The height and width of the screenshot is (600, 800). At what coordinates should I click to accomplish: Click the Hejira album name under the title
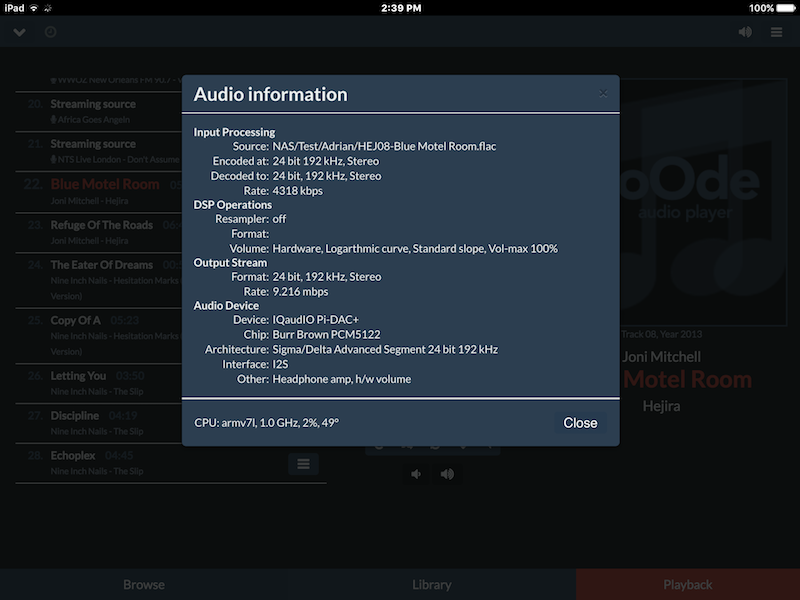click(661, 406)
